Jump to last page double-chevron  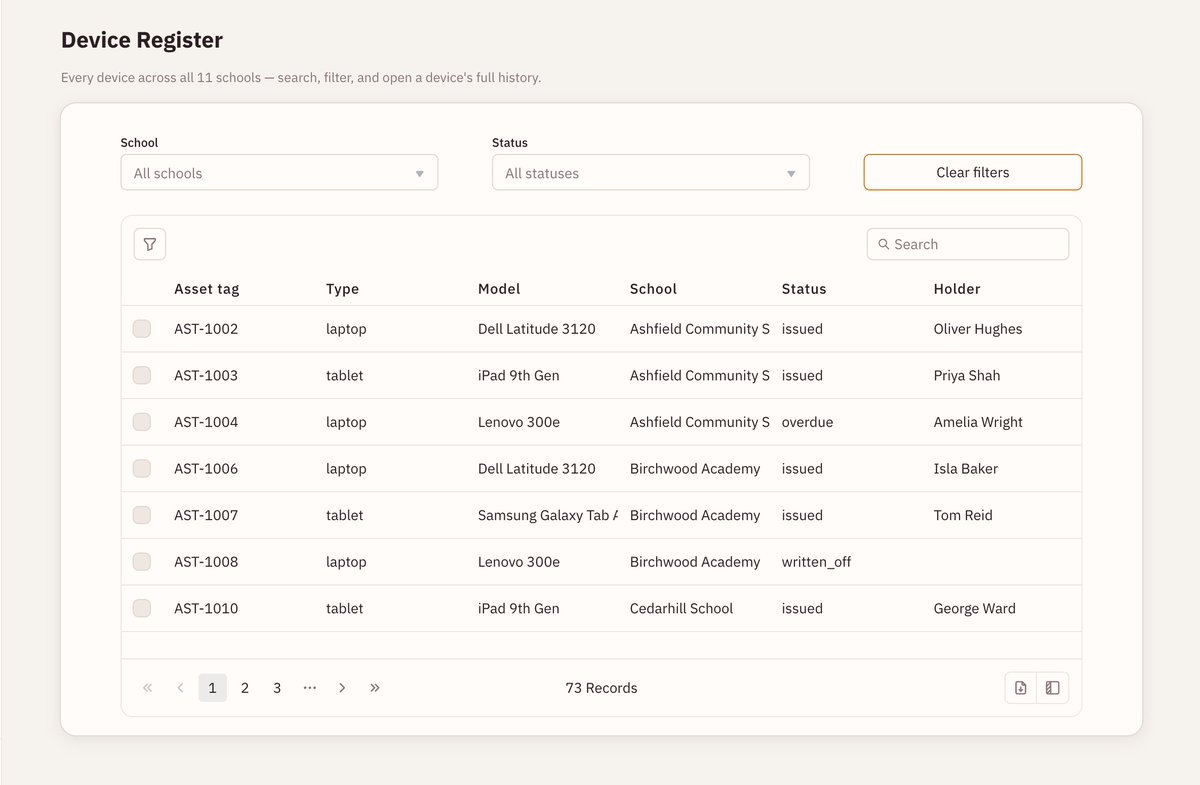click(x=375, y=688)
